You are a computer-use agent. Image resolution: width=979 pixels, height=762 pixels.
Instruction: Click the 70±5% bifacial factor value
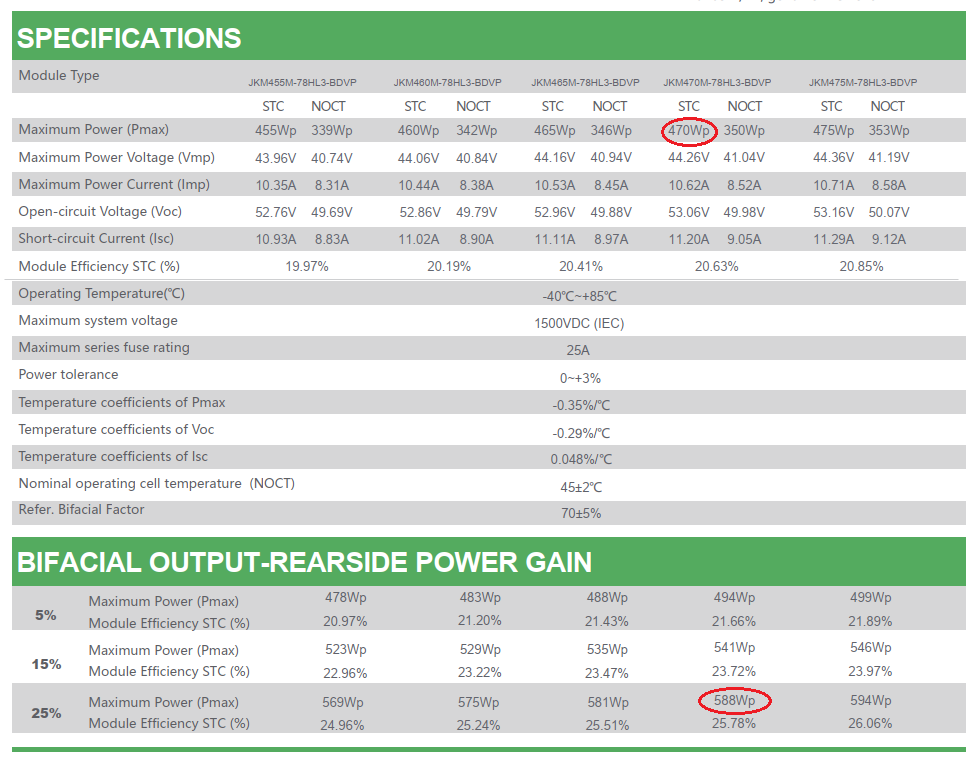tap(581, 513)
